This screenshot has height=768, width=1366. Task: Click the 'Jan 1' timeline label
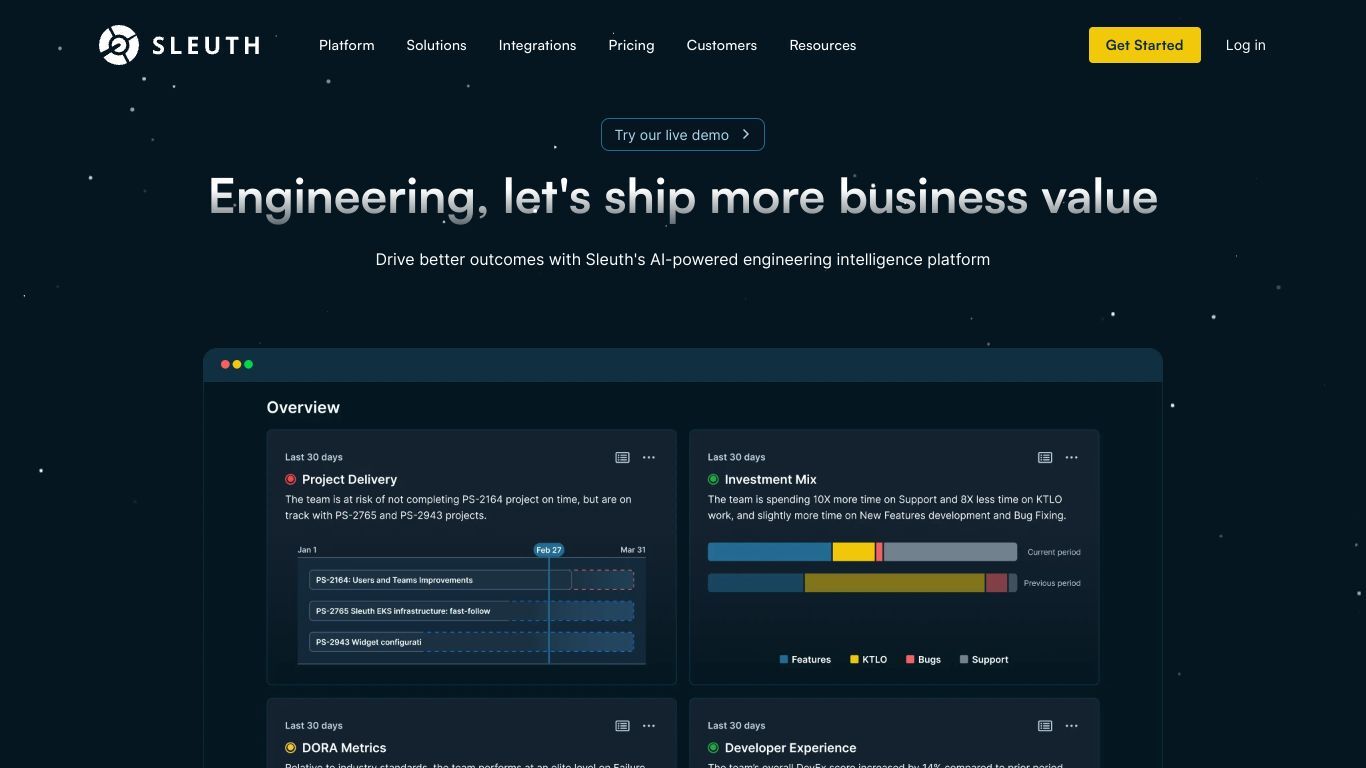[x=307, y=550]
